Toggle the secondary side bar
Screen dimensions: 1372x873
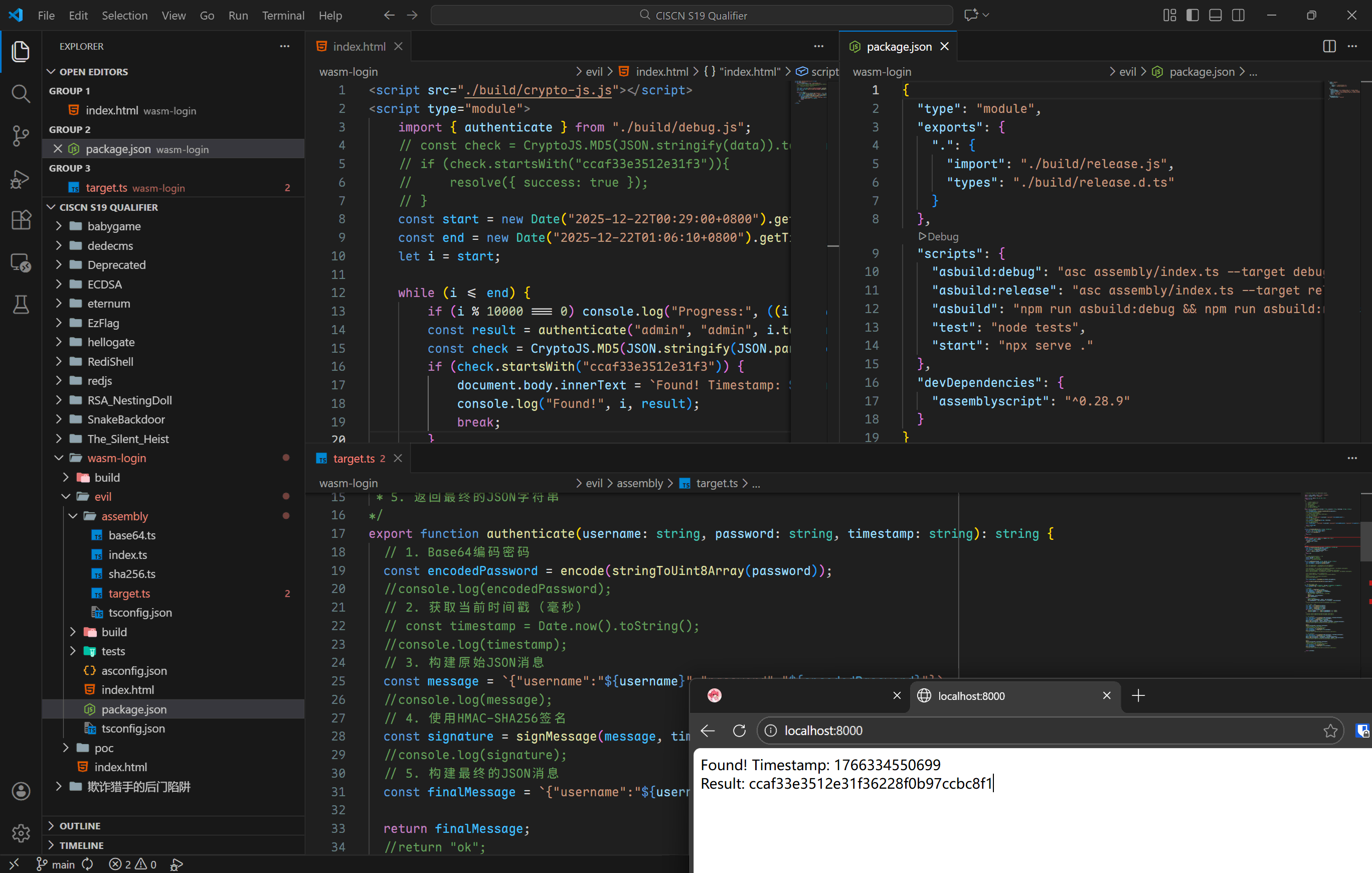[x=1238, y=16]
